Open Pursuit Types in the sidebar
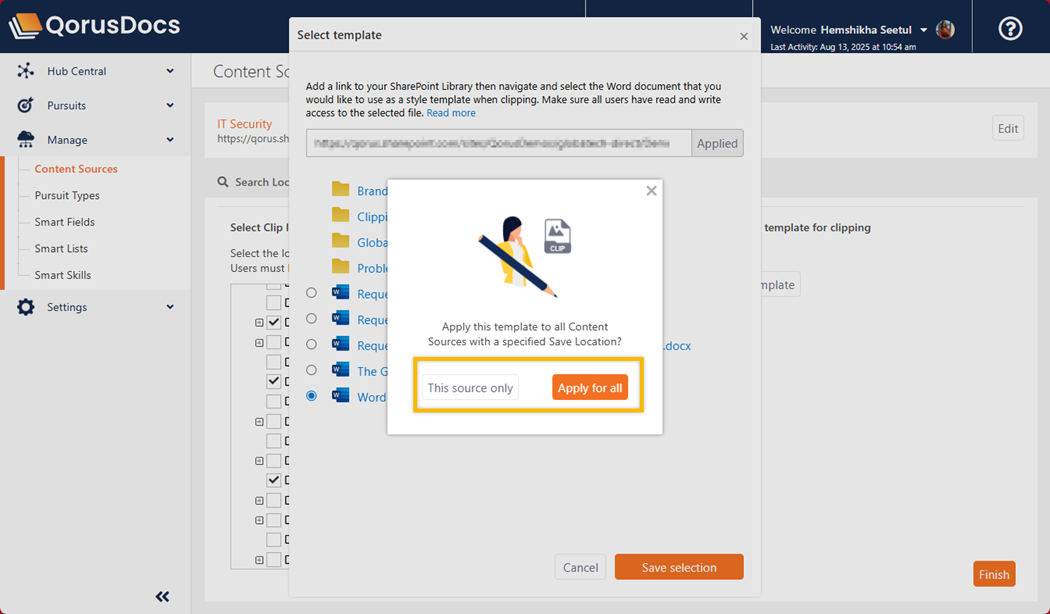Image resolution: width=1050 pixels, height=614 pixels. tap(67, 196)
